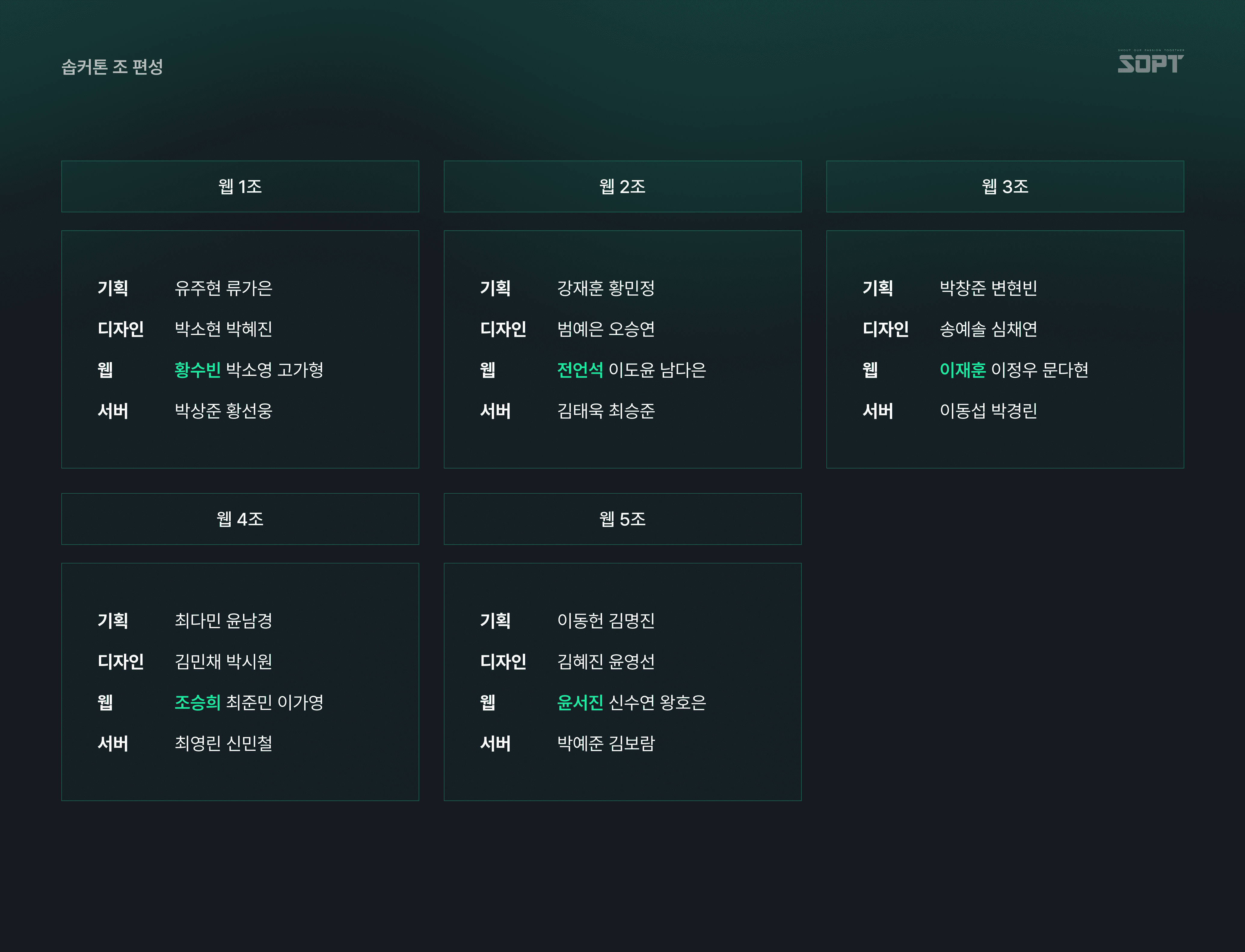Image resolution: width=1245 pixels, height=952 pixels.
Task: Click 박예준 김보람 in 웹 5조 서버 row
Action: coord(606,743)
